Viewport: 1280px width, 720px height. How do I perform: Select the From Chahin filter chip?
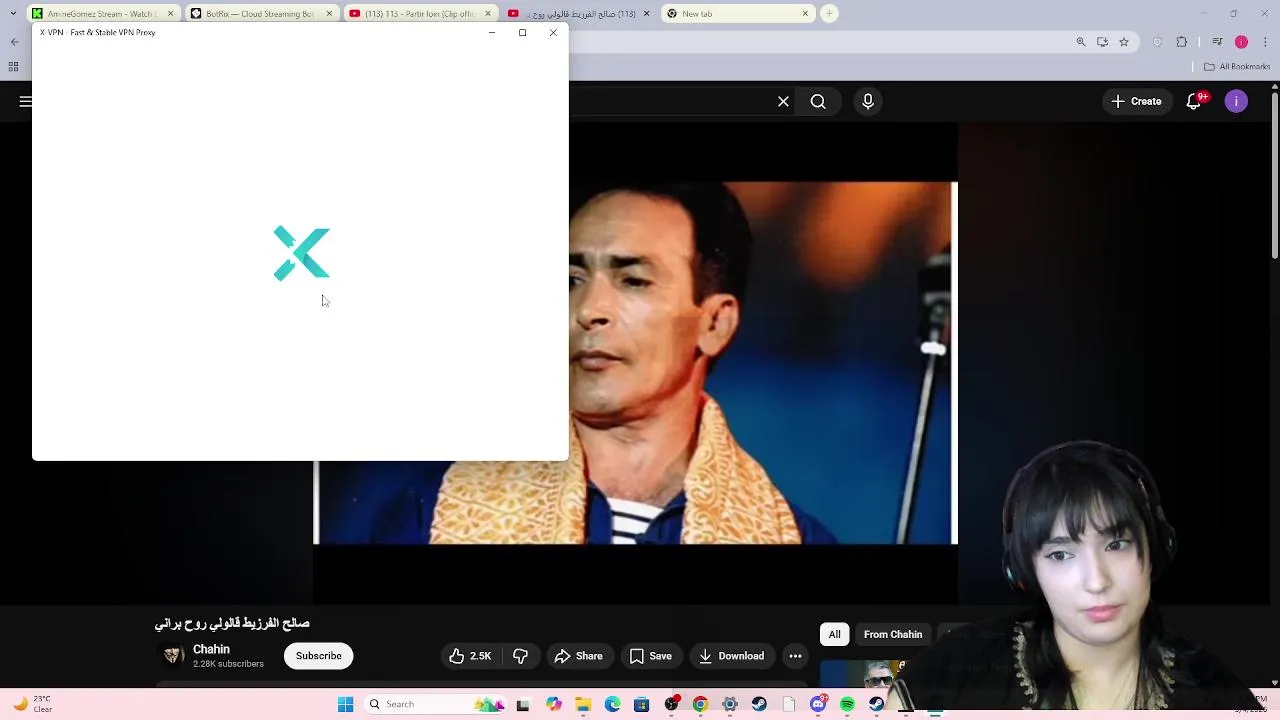pyautogui.click(x=893, y=634)
